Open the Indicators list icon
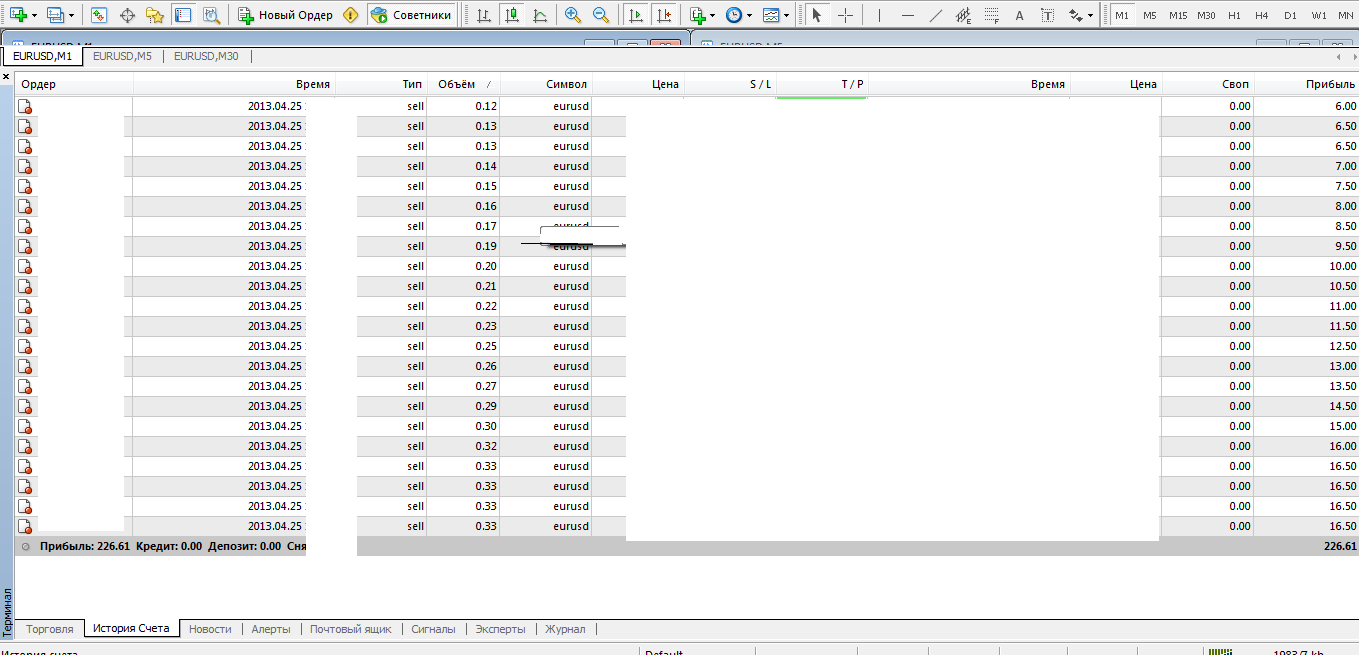The width and height of the screenshot is (1359, 655). 698,15
